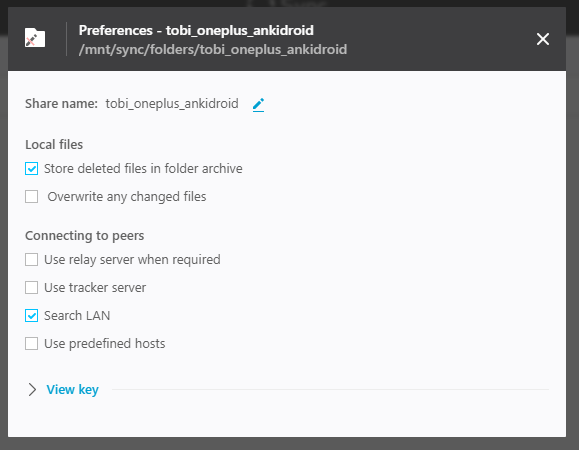The width and height of the screenshot is (579, 450).
Task: Uncheck Store deleted files in folder archive
Action: (31, 169)
